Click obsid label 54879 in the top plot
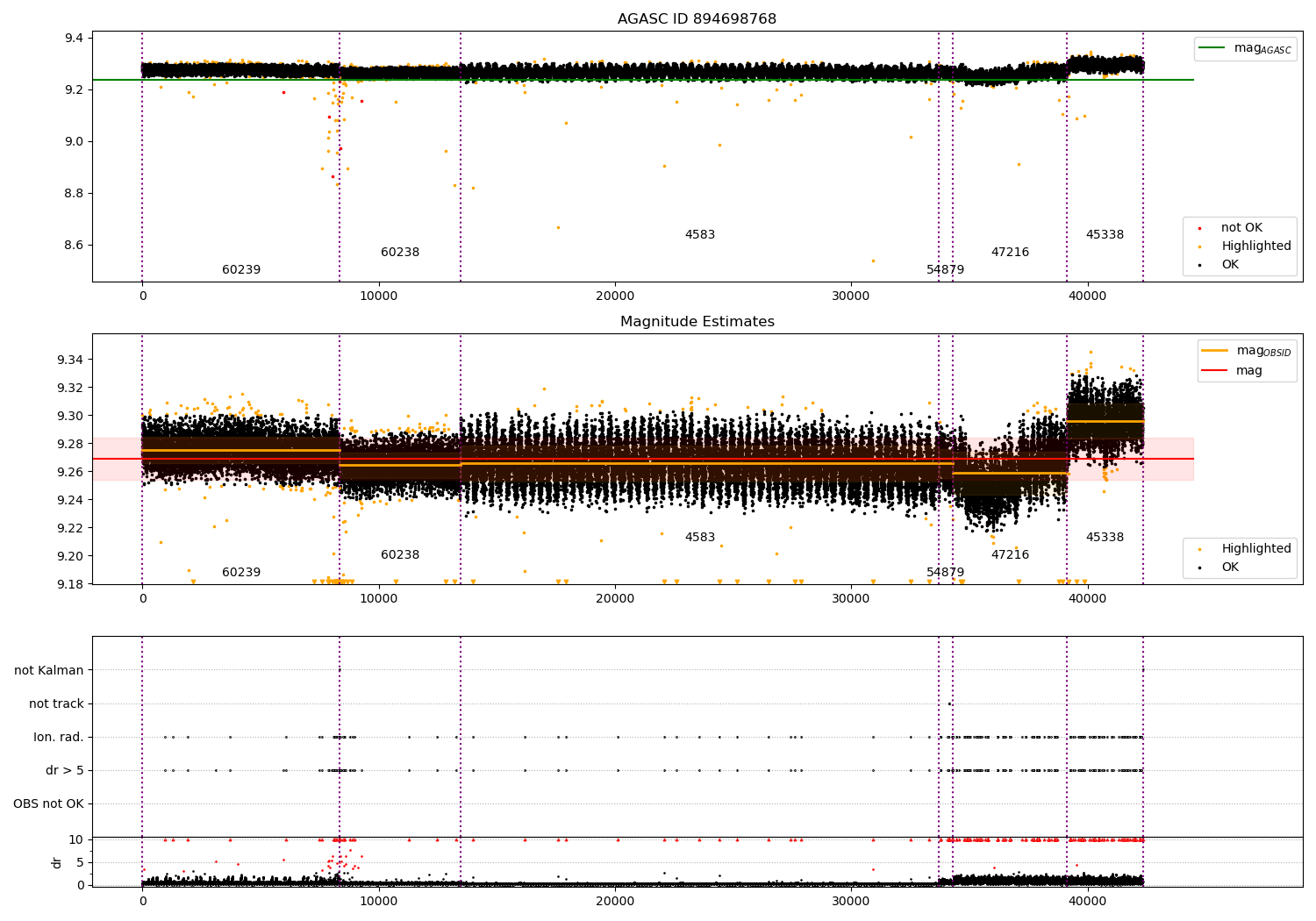Screen dimensions: 1316x921 click(x=945, y=269)
